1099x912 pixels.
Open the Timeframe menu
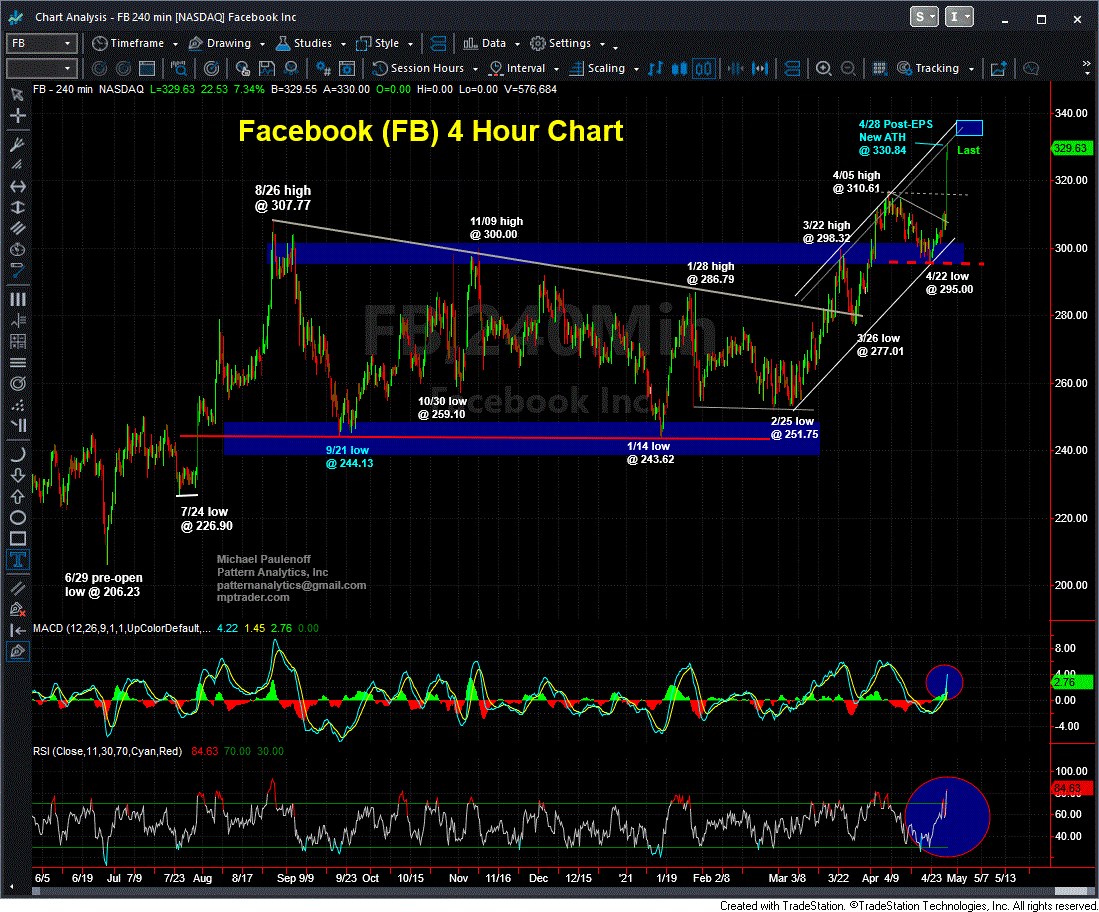click(135, 43)
